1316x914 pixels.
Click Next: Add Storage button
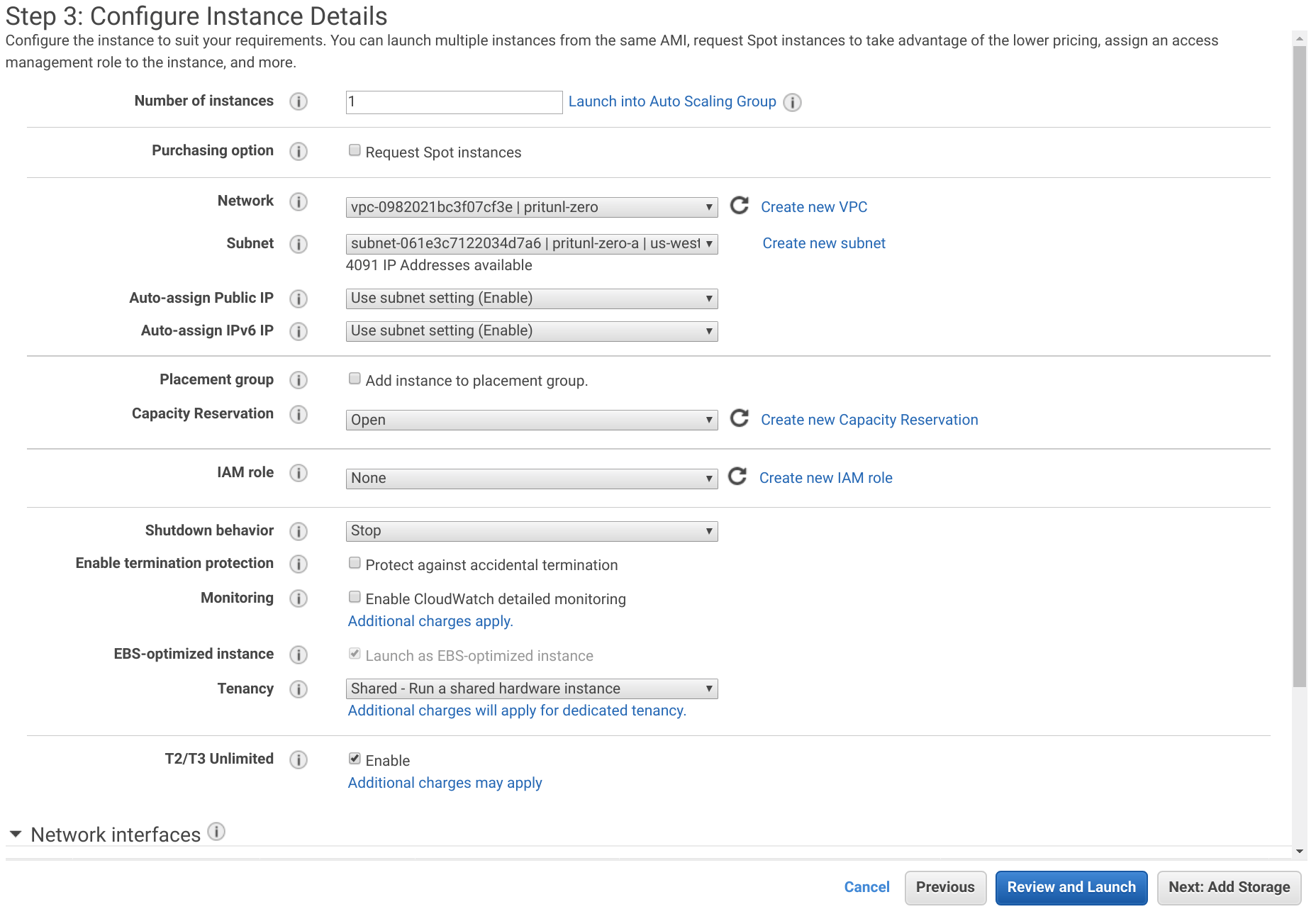[1229, 888]
